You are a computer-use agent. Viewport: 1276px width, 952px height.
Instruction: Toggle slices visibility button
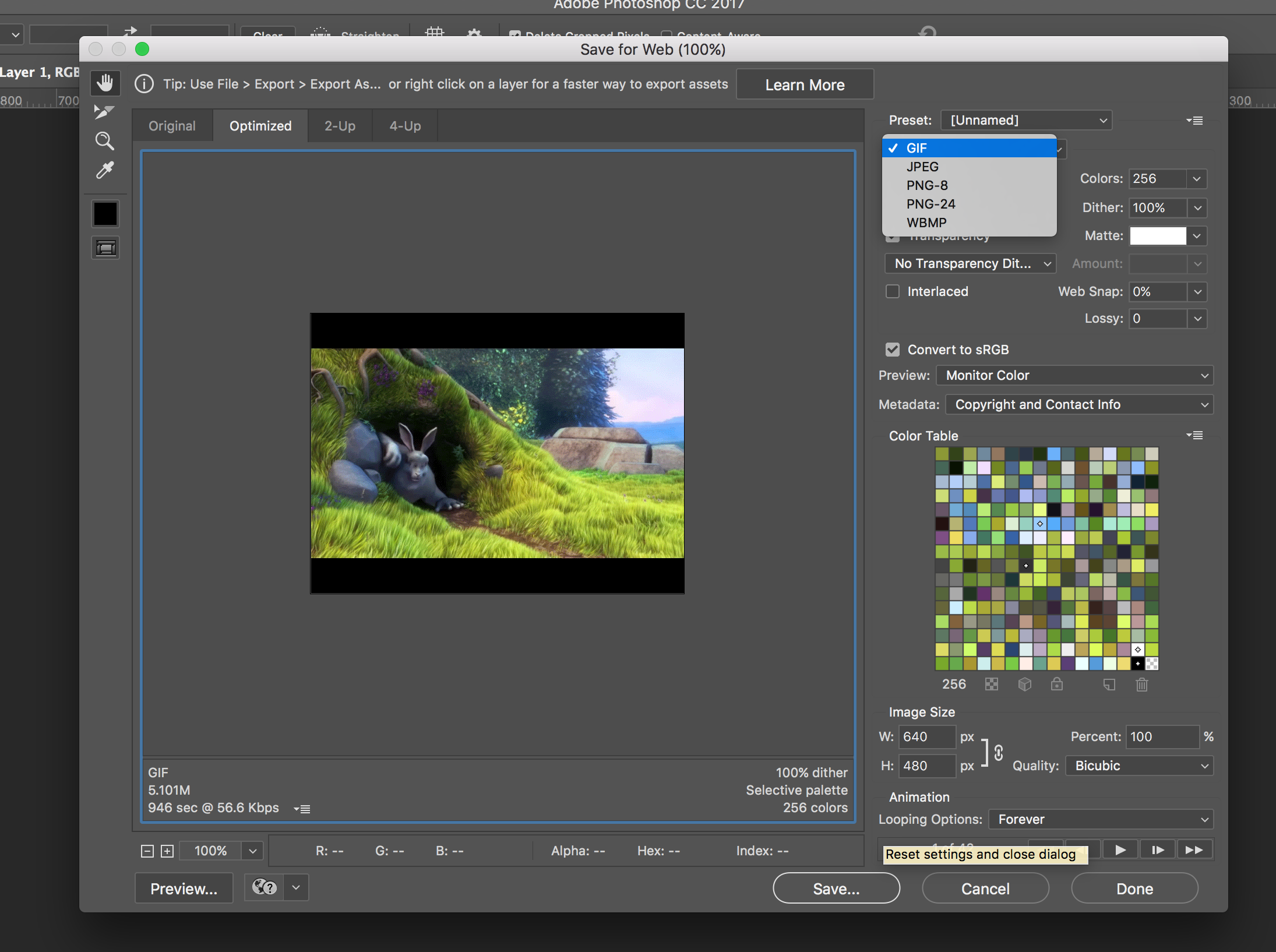point(105,248)
